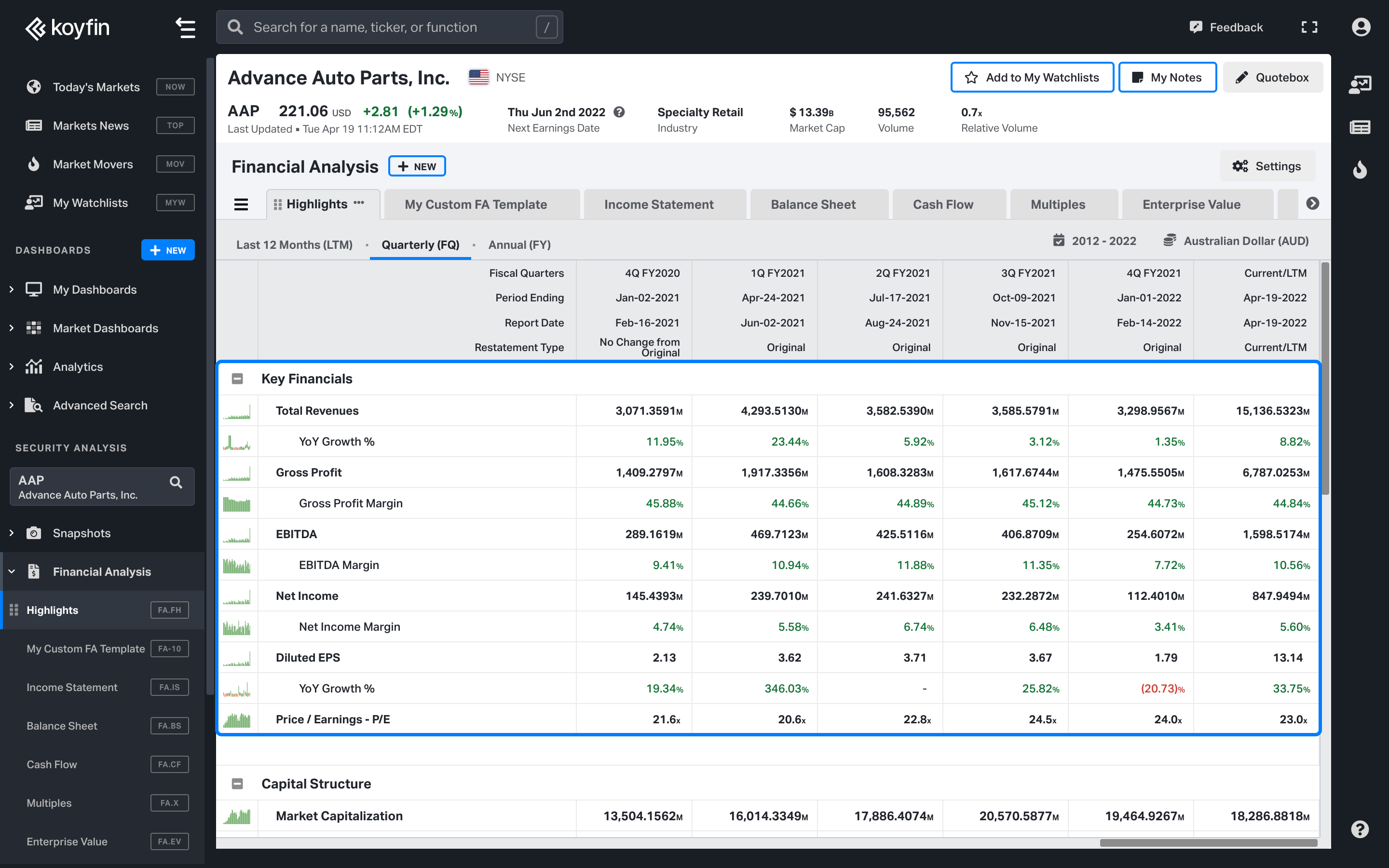
Task: Click the Add to My Watchlists star icon
Action: 970,76
